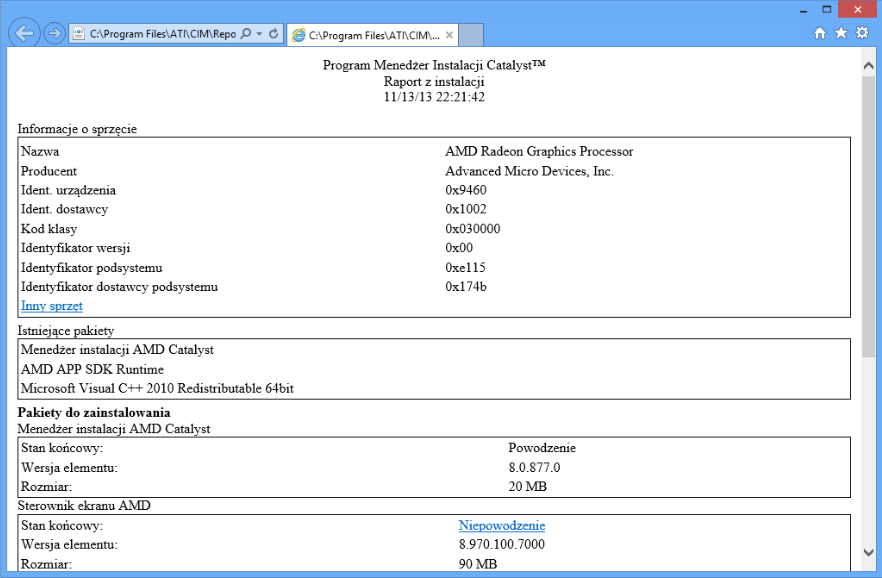This screenshot has height=578, width=882.
Task: Click the scrollbar down arrow
Action: point(868,552)
